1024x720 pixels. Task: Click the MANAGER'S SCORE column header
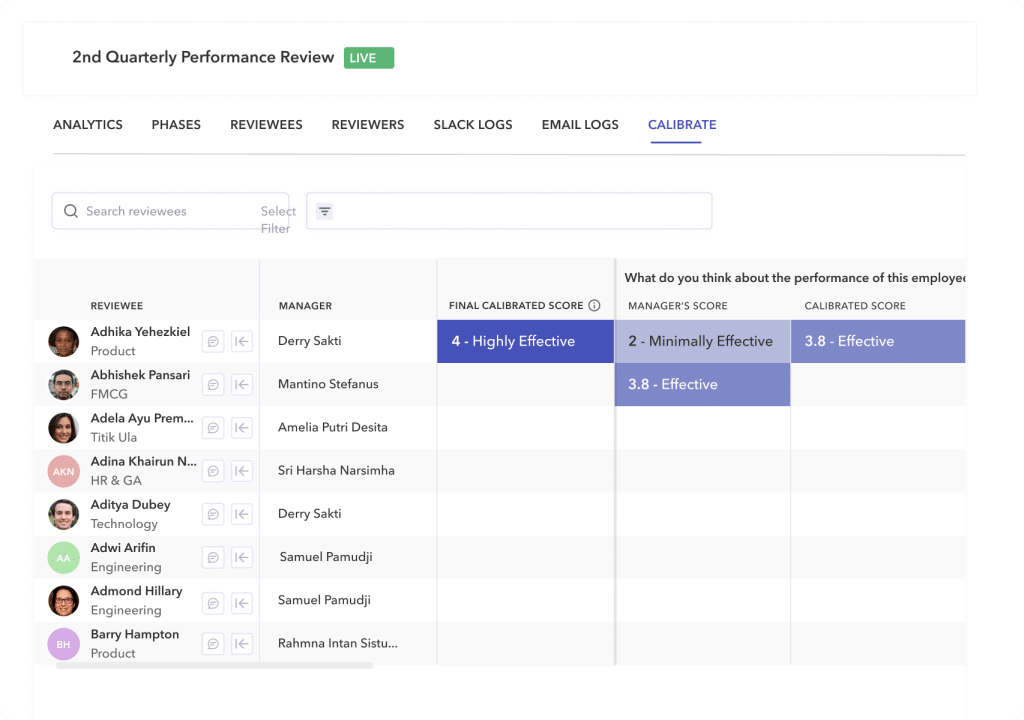pyautogui.click(x=677, y=306)
